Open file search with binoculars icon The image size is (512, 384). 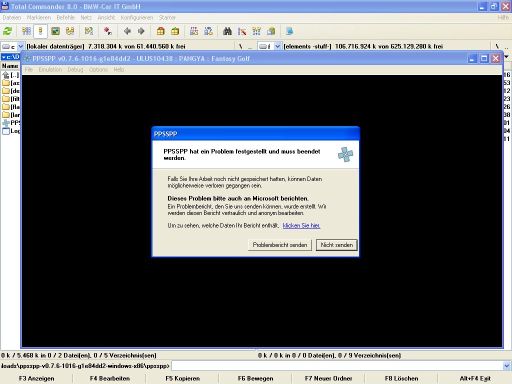click(x=227, y=31)
